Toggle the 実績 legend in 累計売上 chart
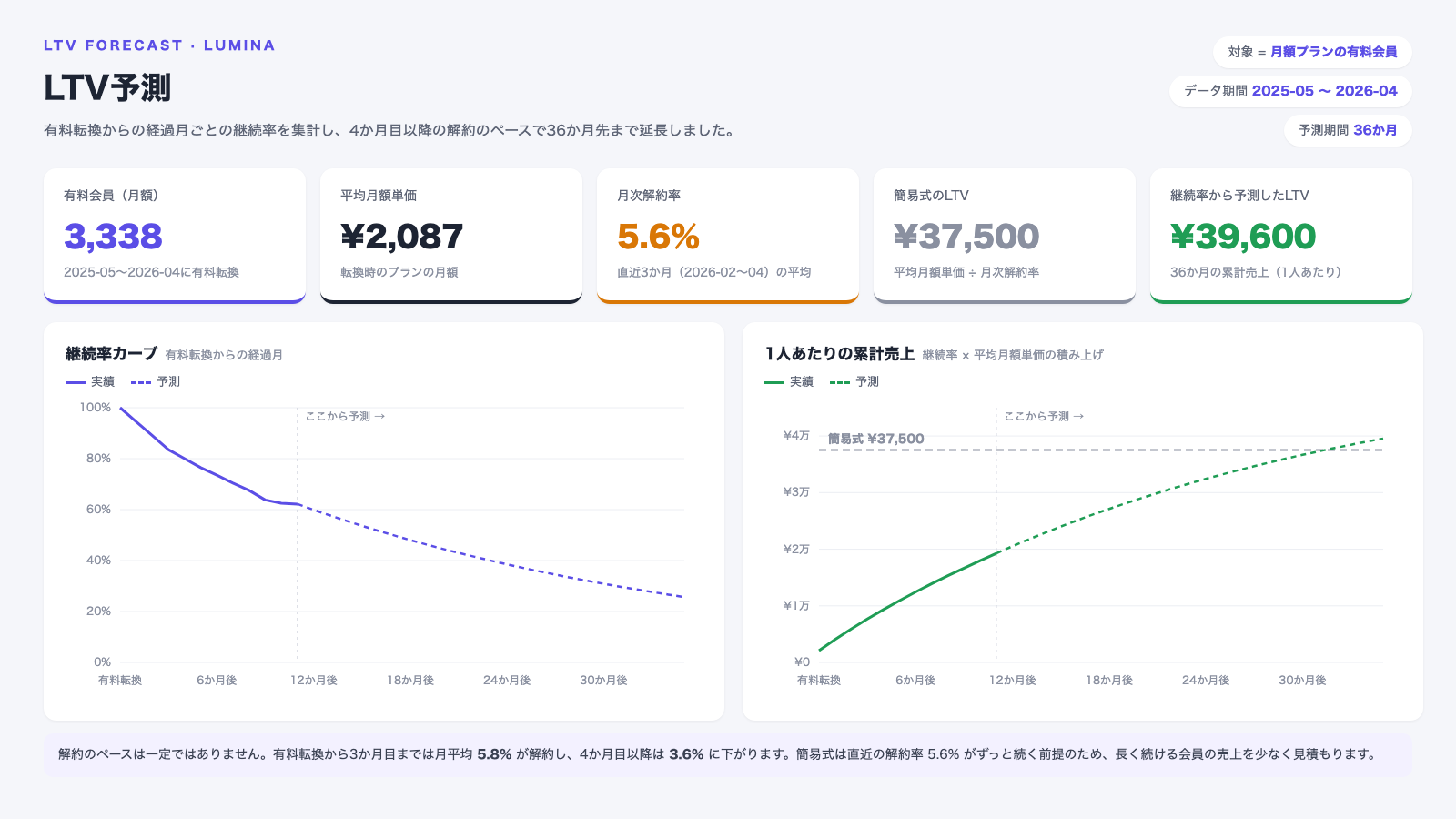The height and width of the screenshot is (819, 1456). [789, 381]
